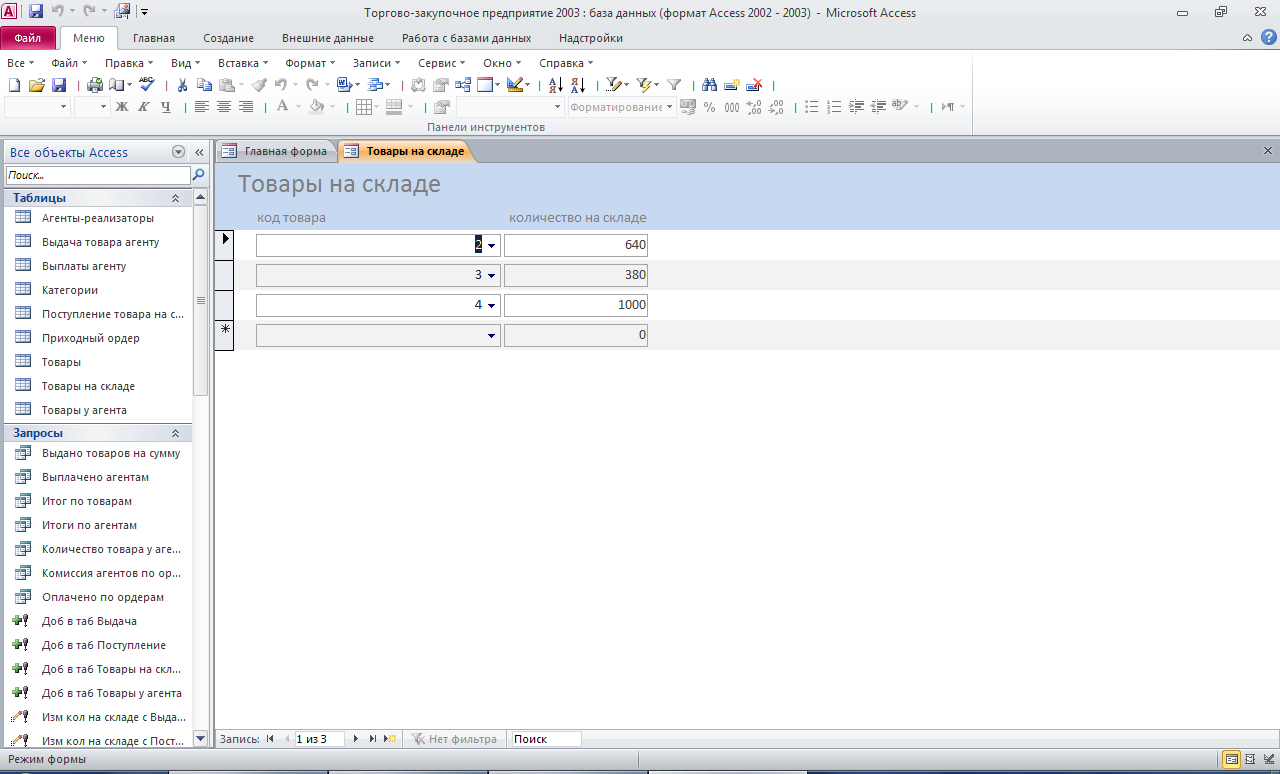Open the Font Color 'A' picker

point(283,107)
